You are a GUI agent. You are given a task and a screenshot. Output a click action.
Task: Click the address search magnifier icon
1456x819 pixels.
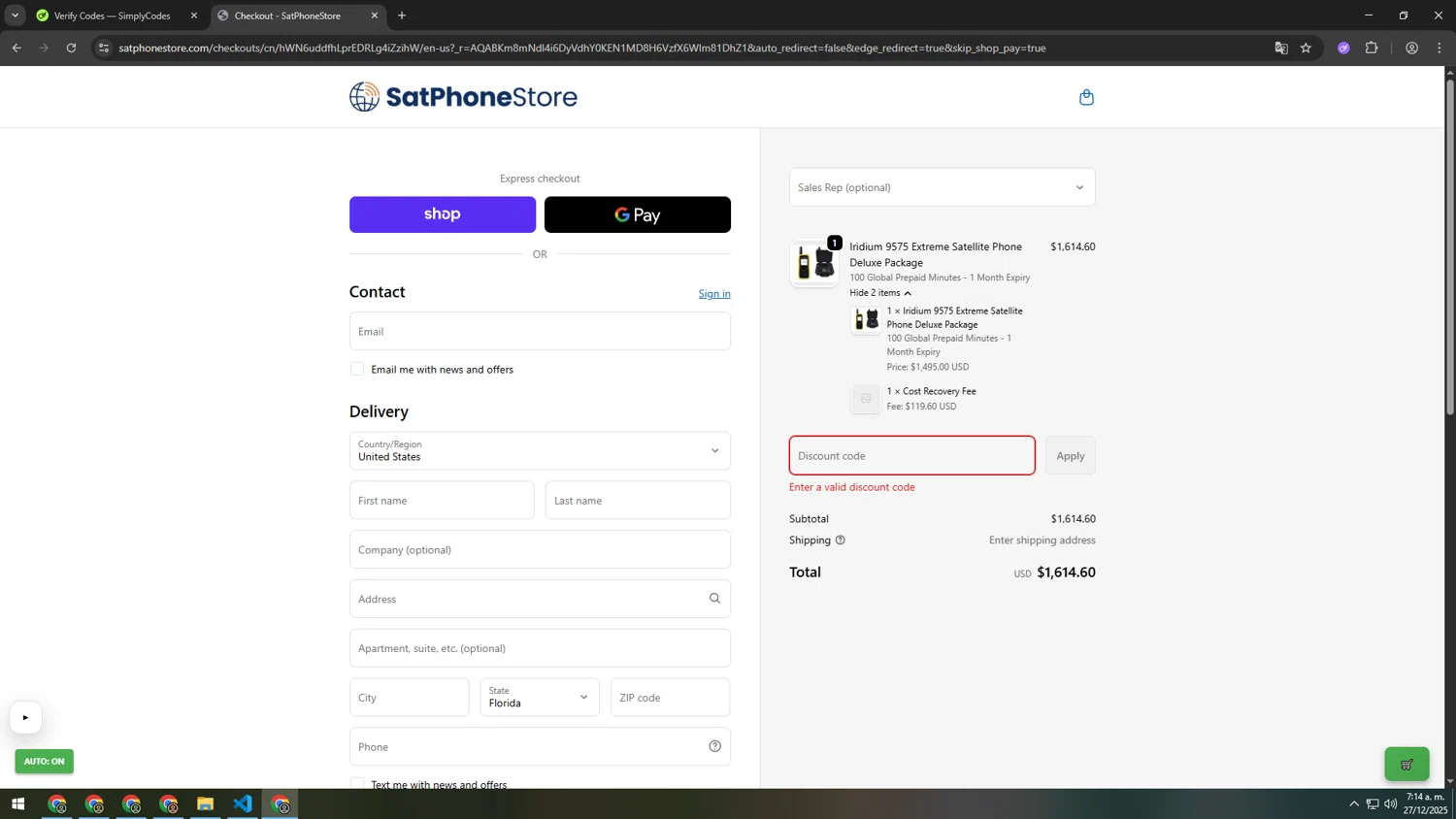[x=714, y=599]
